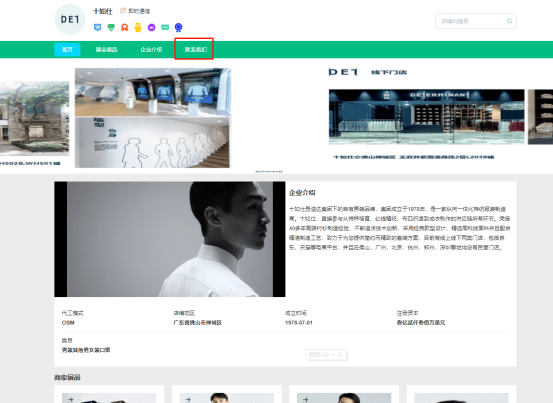Click the carousel indicator below banner
Viewport: 553px width, 403px height.
tap(269, 172)
